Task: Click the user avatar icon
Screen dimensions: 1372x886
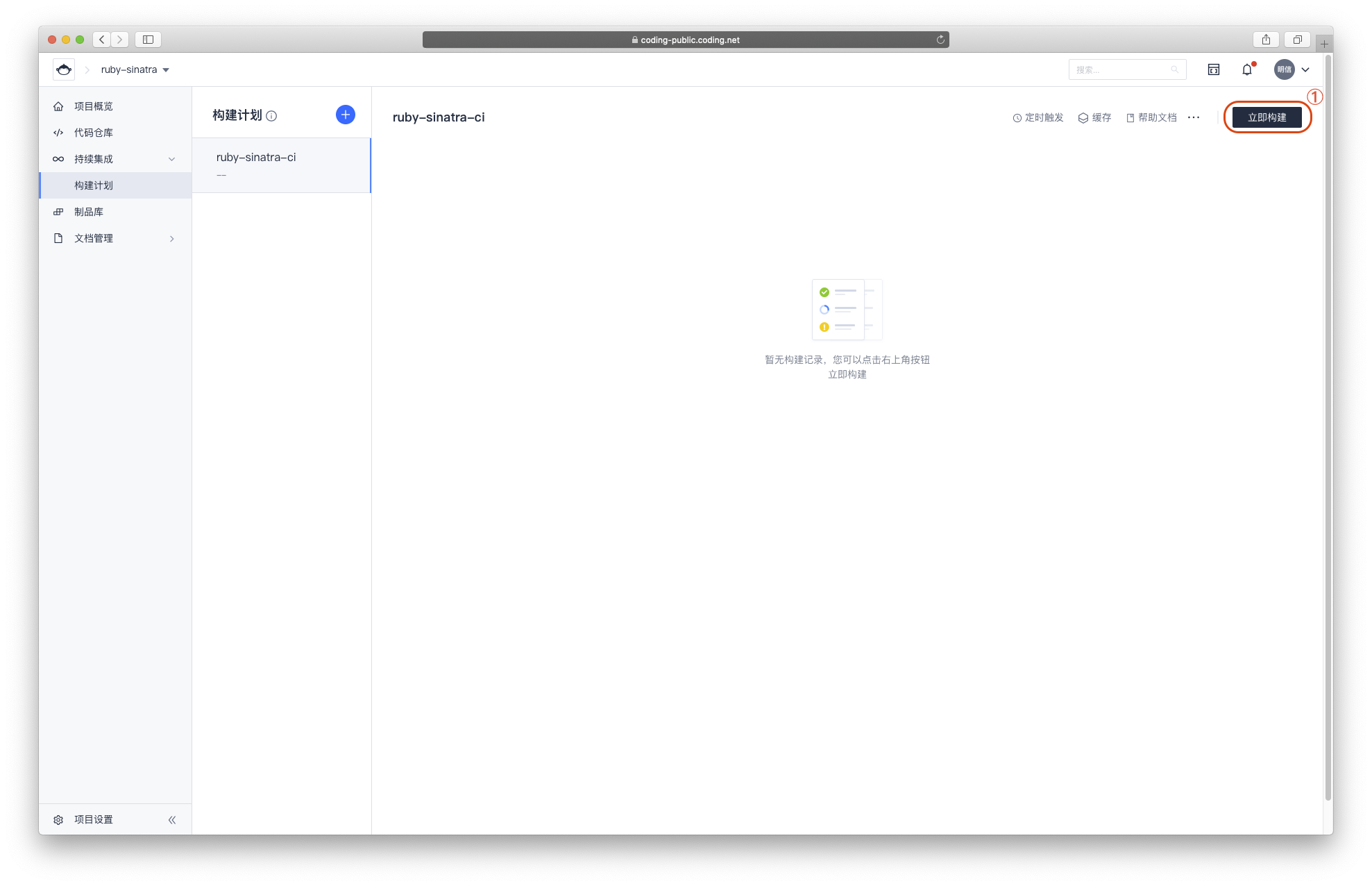Action: click(1284, 69)
